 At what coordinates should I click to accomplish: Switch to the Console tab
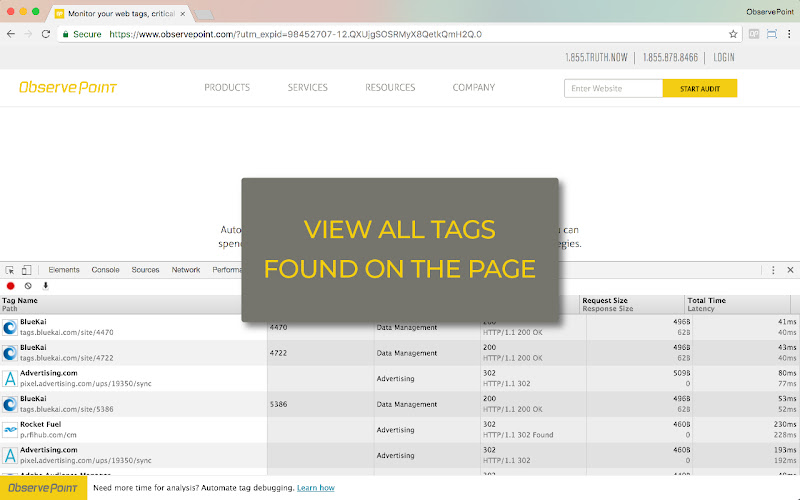pos(106,270)
